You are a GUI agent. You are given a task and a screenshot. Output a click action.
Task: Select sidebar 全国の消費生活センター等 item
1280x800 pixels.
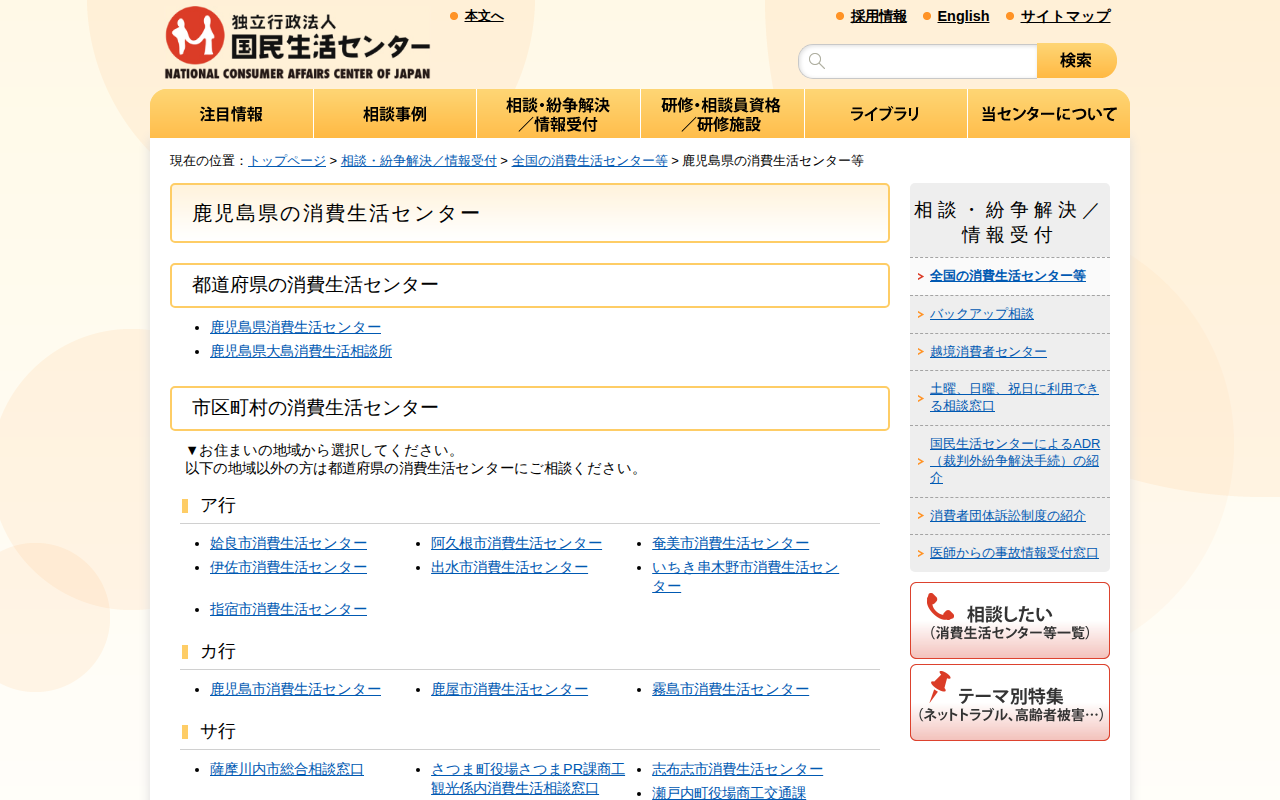(x=1008, y=276)
